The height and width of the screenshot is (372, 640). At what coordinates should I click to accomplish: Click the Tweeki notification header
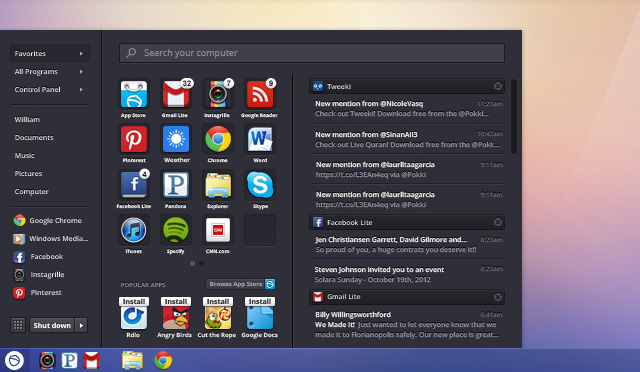407,86
